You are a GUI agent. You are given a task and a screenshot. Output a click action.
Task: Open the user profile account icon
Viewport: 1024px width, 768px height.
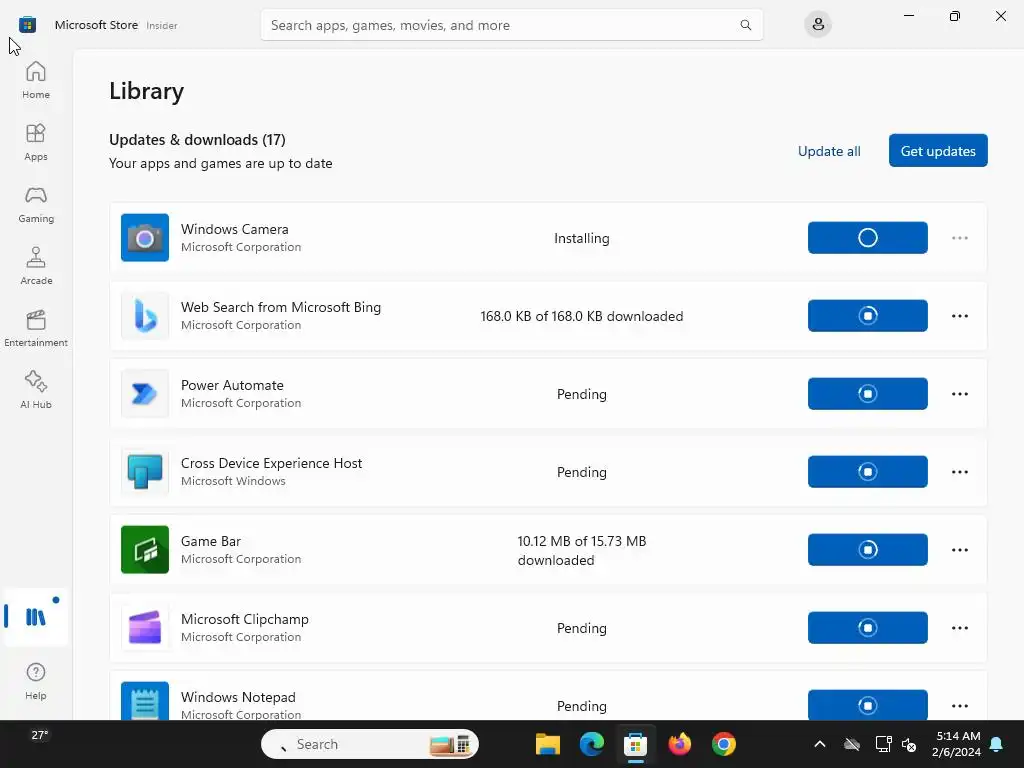click(818, 25)
